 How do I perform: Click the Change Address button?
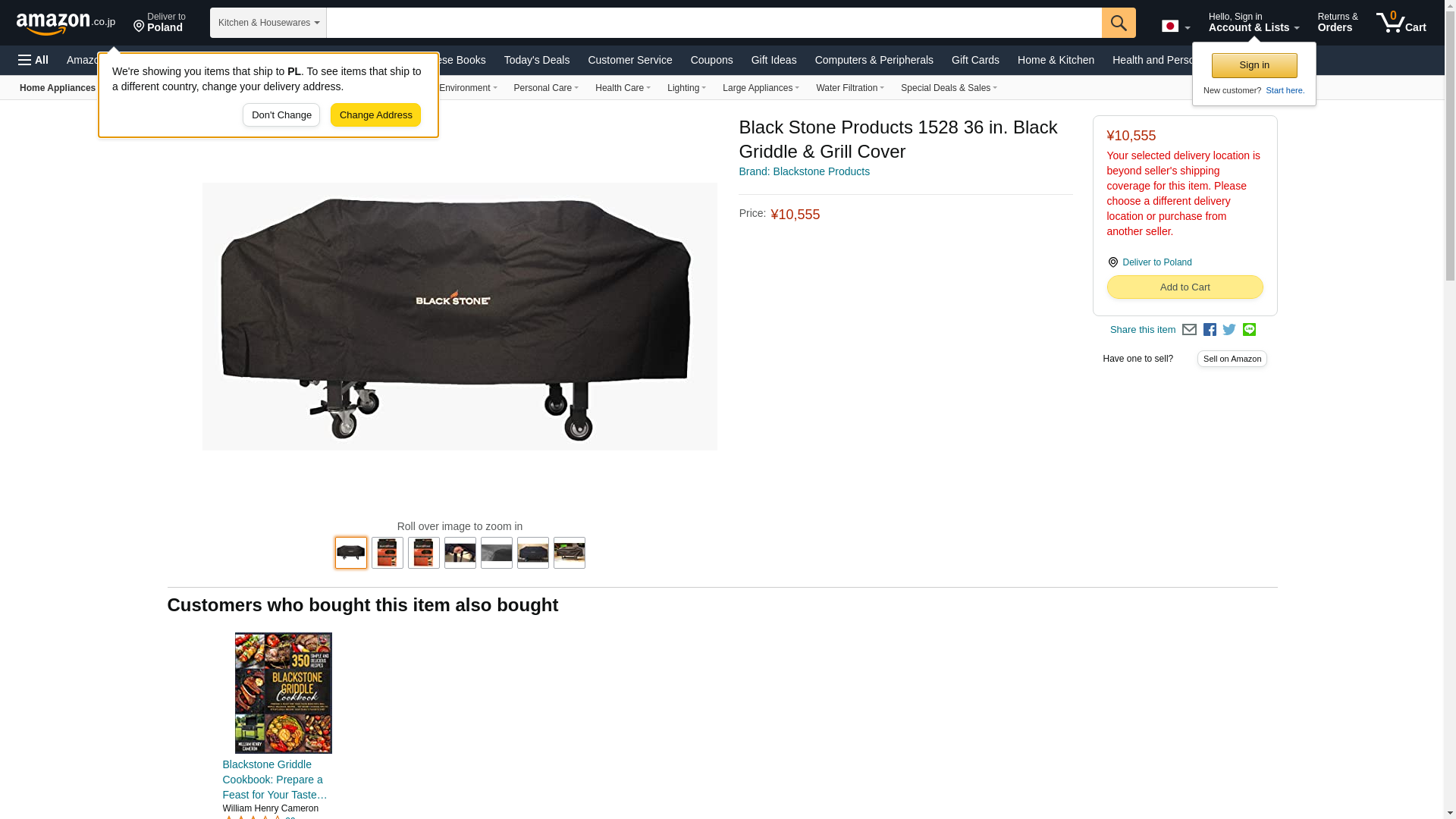click(375, 115)
